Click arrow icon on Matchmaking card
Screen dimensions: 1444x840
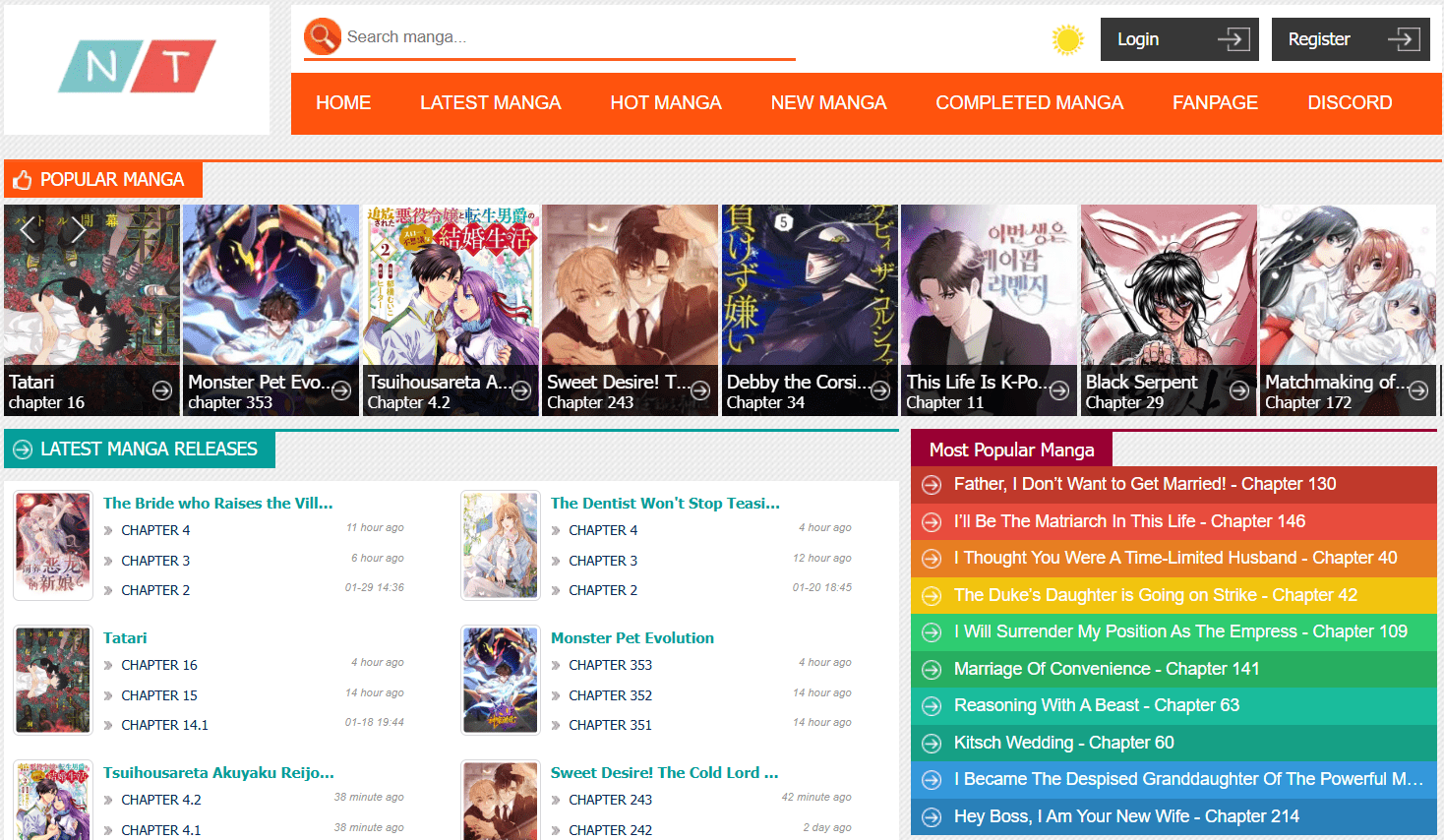point(1418,390)
